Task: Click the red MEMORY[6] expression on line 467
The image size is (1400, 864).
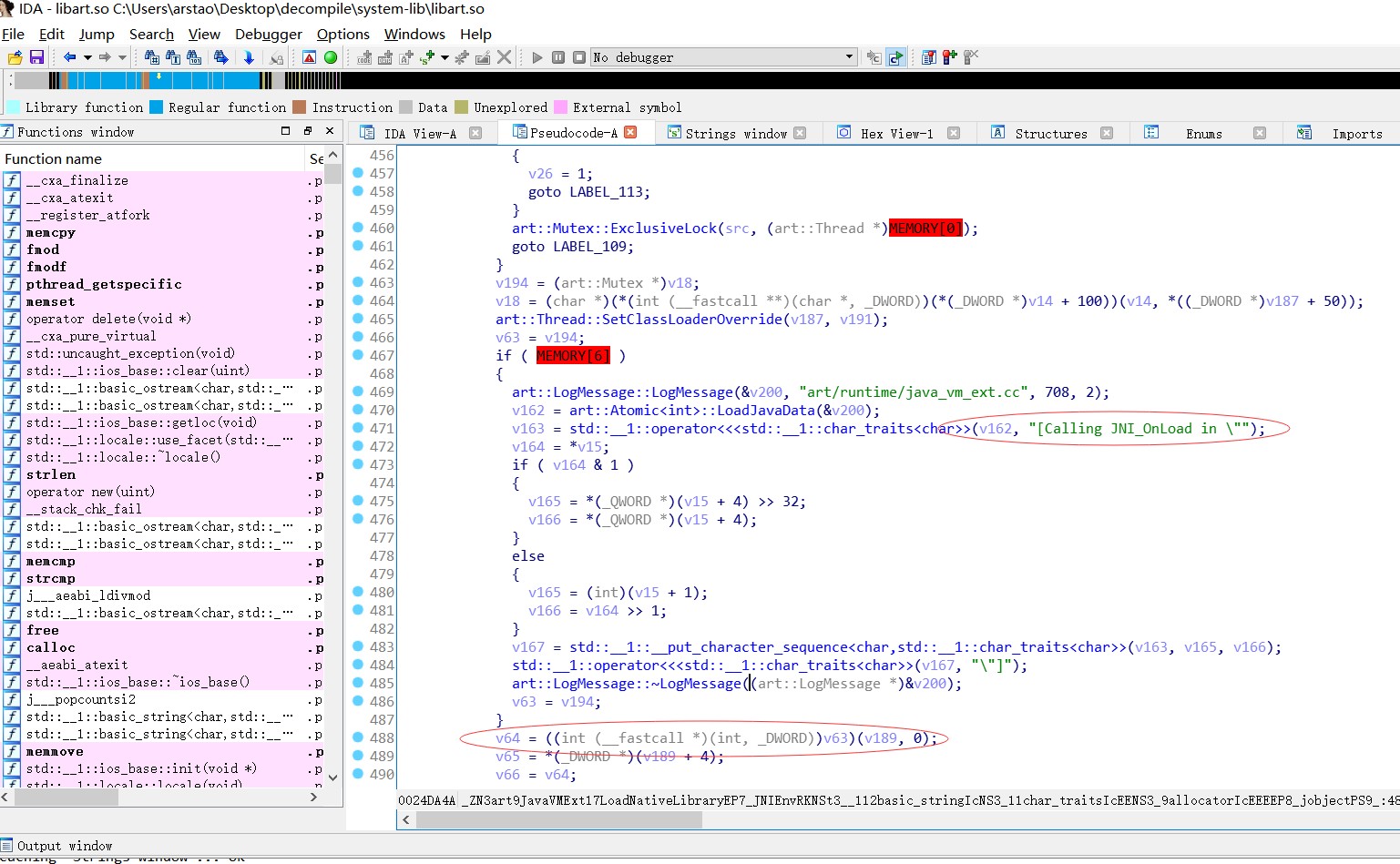Action: (573, 356)
